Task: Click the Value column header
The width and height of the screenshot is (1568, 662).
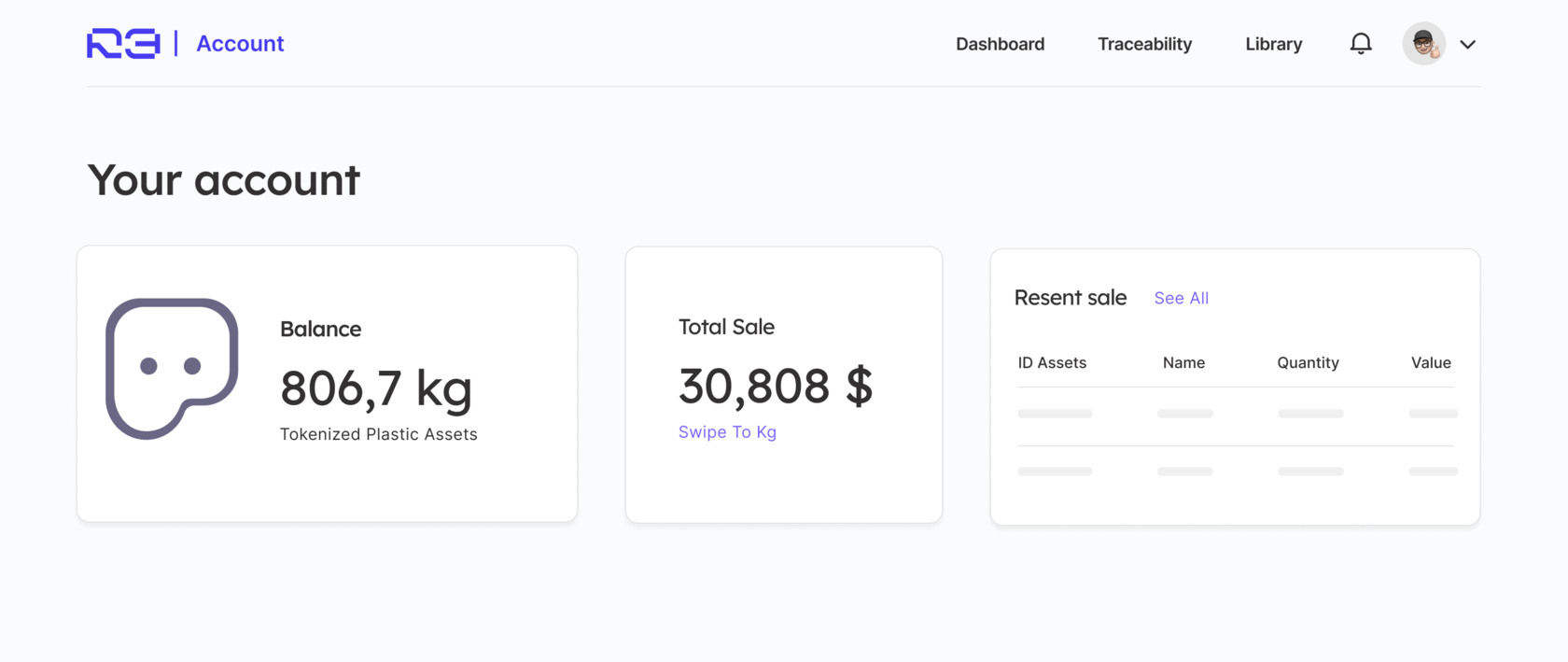Action: (1431, 362)
